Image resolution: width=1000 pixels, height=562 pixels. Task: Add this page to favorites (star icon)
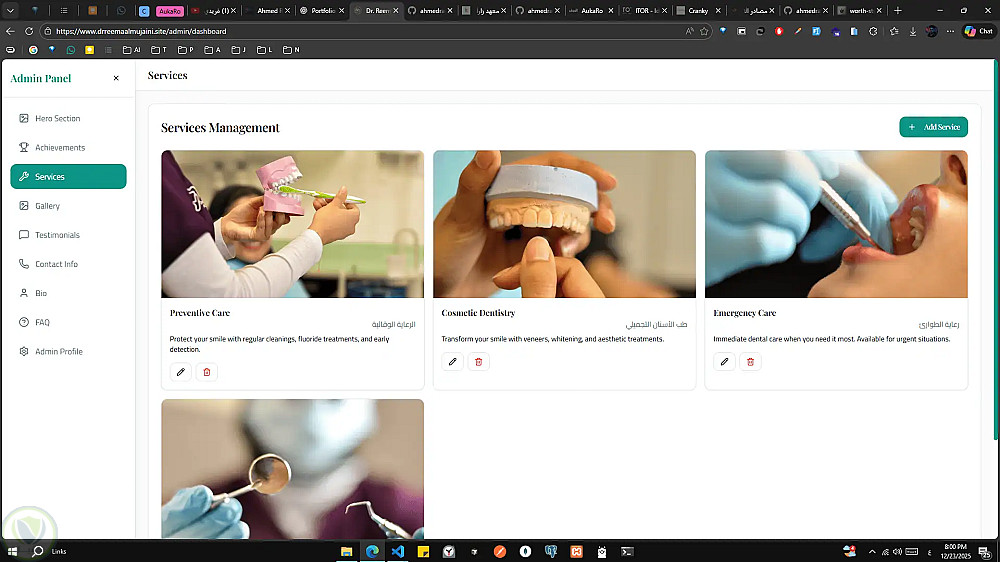704,31
